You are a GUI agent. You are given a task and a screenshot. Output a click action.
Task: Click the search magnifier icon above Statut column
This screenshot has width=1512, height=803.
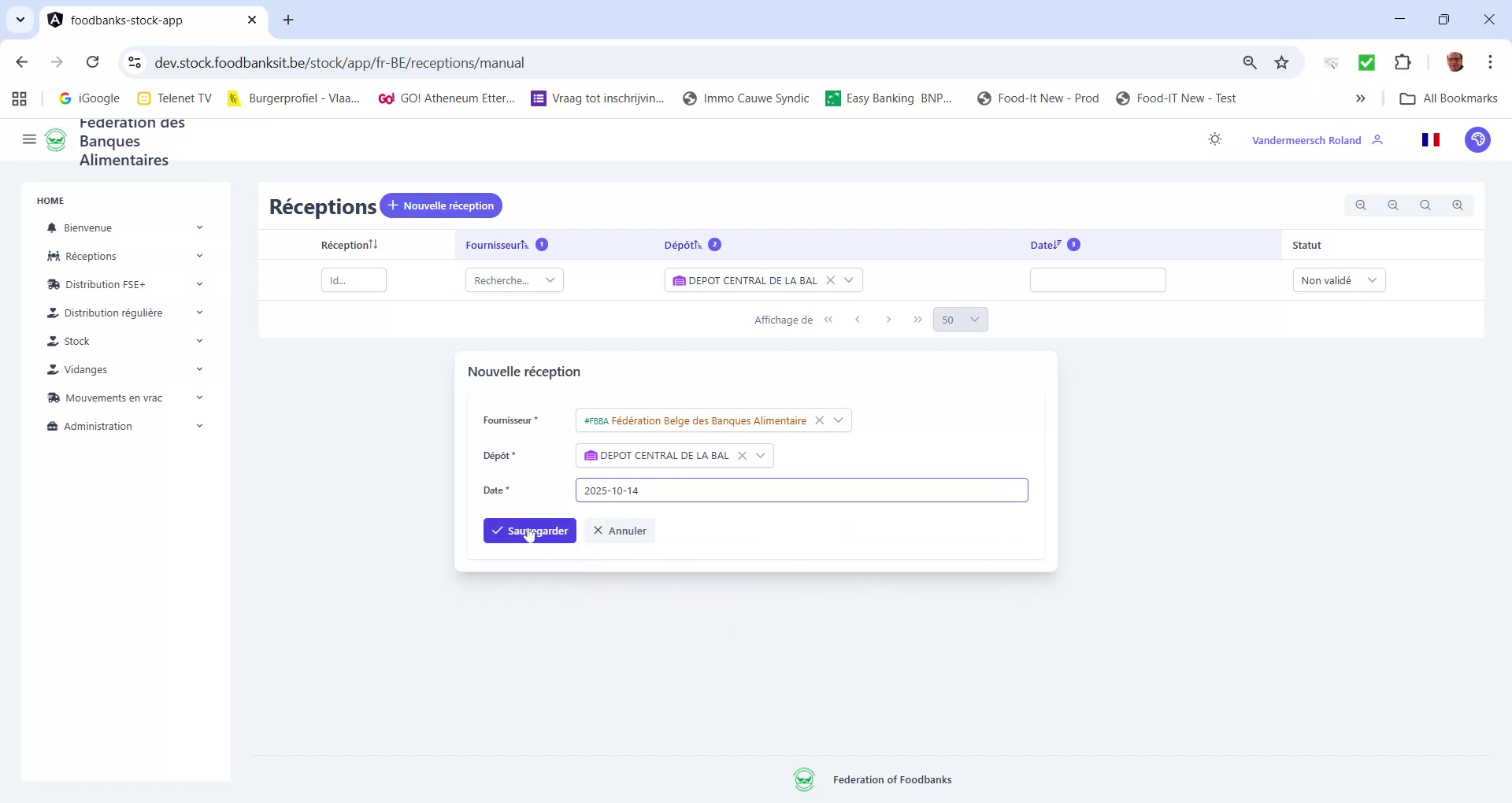click(1425, 205)
